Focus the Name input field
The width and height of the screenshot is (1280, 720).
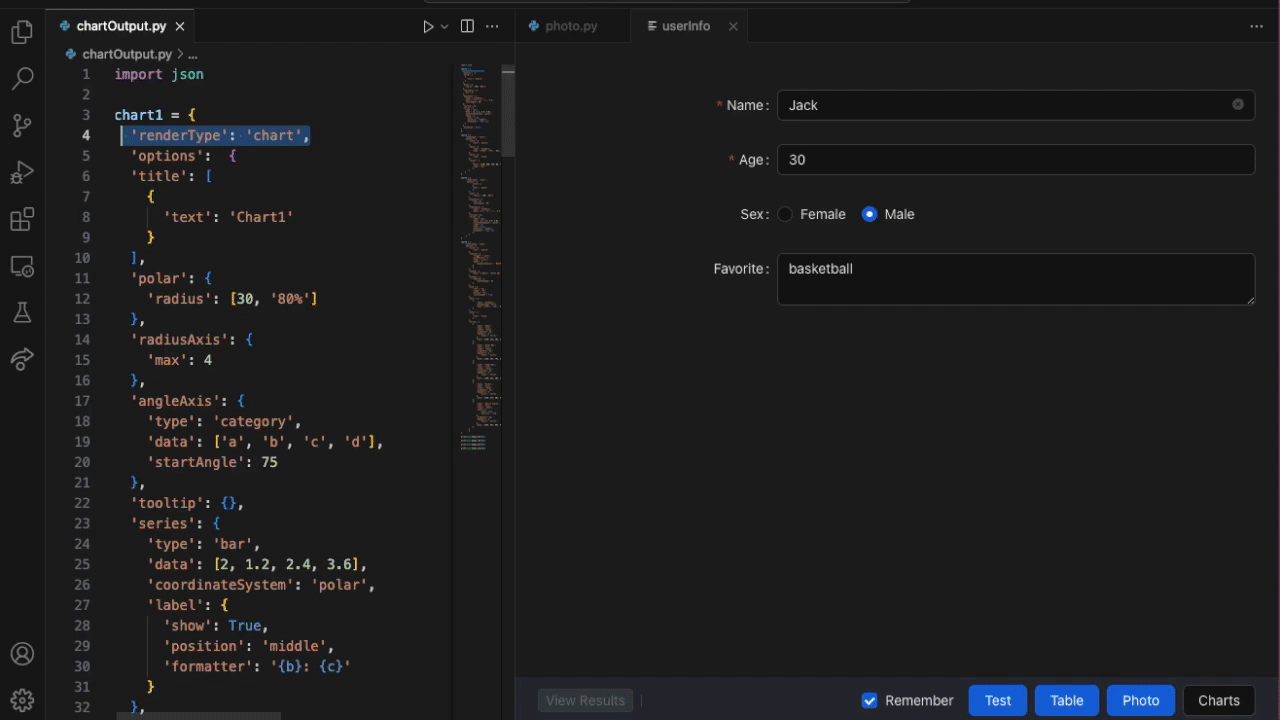tap(1016, 105)
